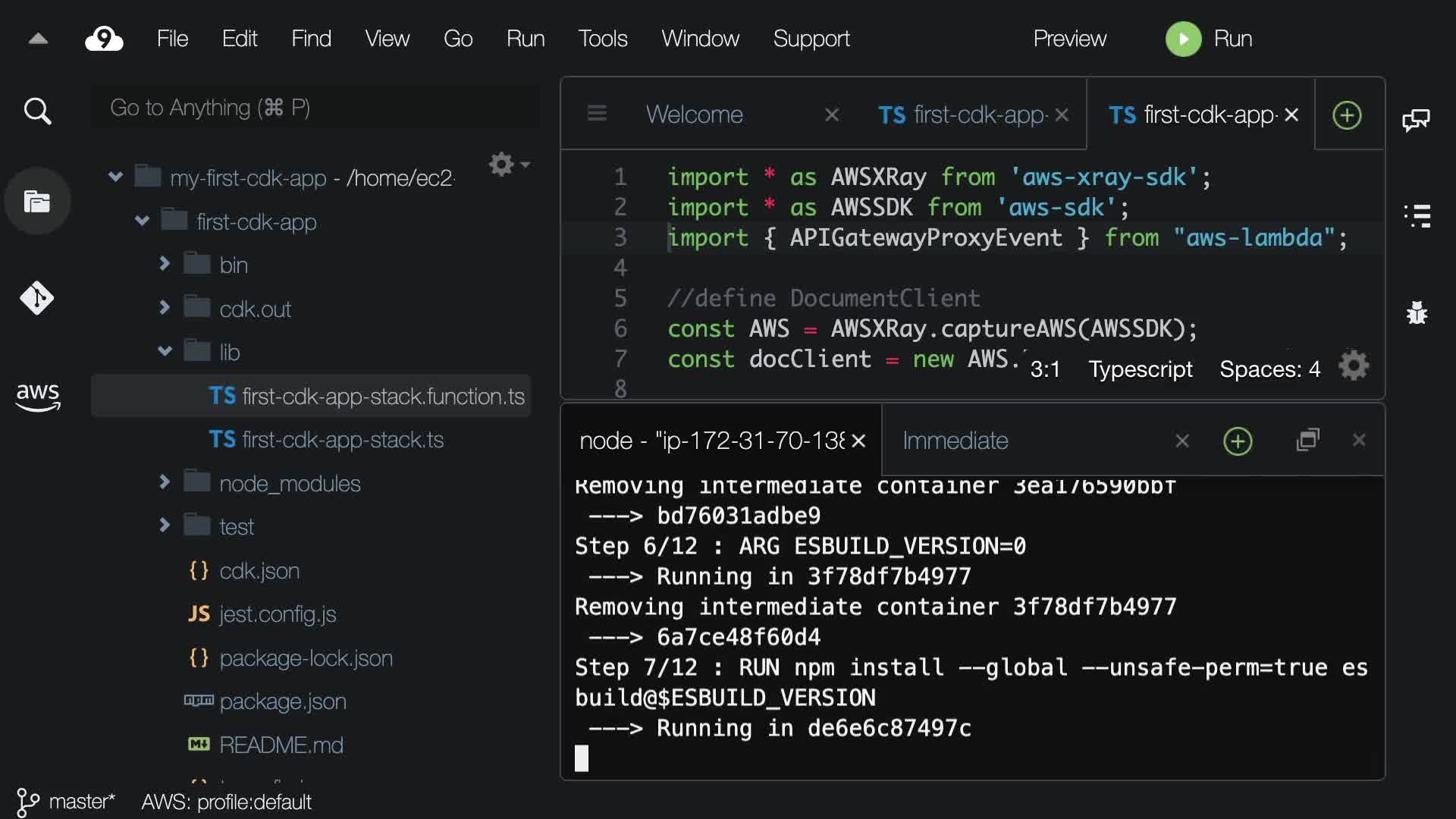Focus the Go to Anything field
1456x819 pixels.
point(315,108)
